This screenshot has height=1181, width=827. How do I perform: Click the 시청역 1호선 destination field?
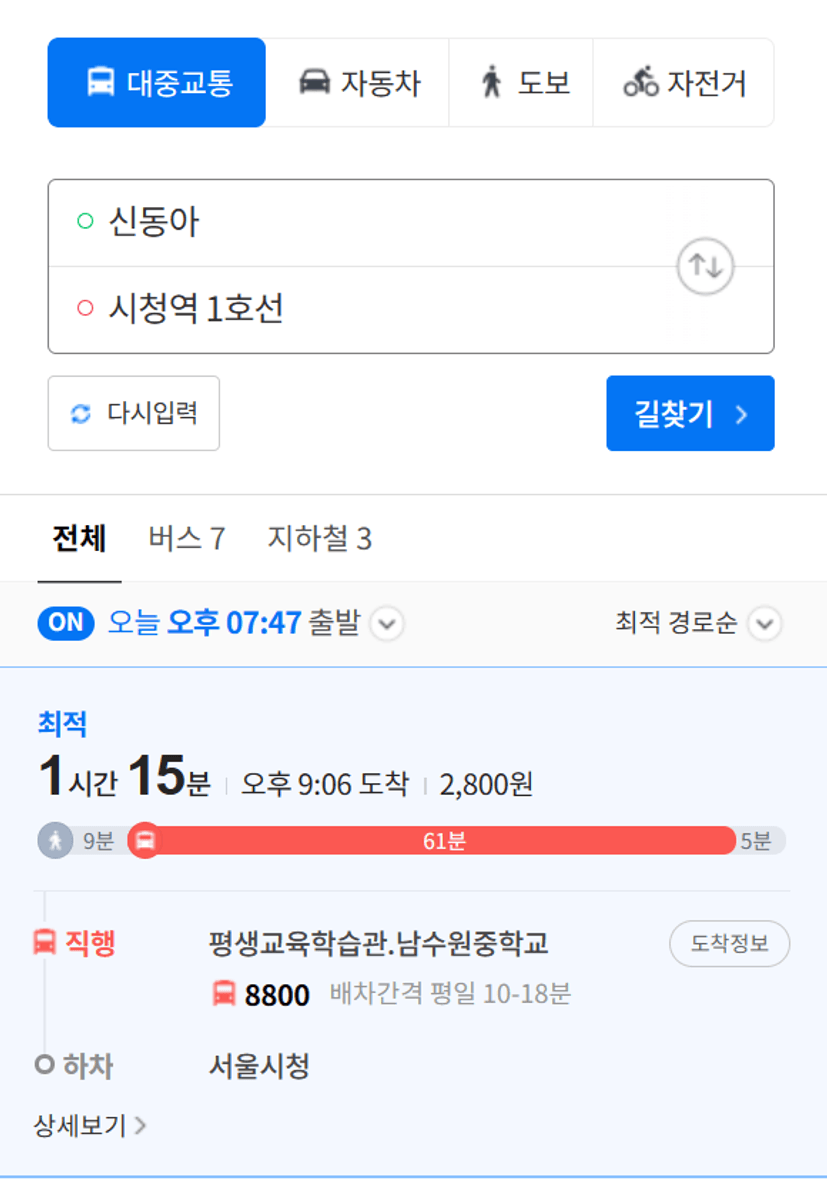pos(411,309)
